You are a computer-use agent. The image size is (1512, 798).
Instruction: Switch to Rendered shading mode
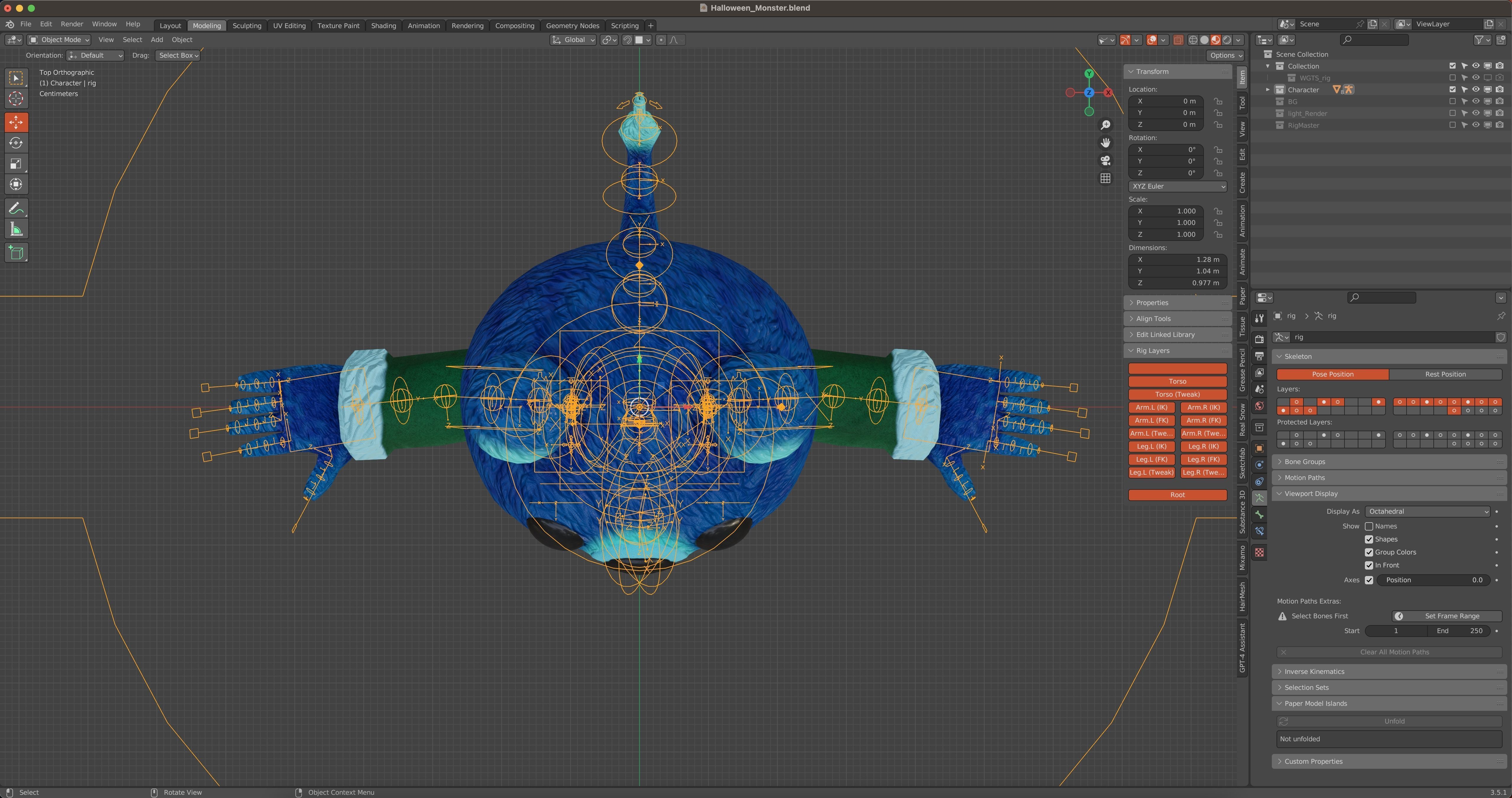(1227, 40)
